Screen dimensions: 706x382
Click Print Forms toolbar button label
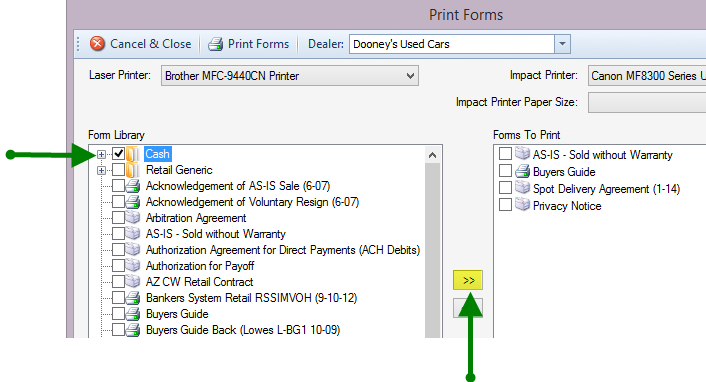(258, 44)
